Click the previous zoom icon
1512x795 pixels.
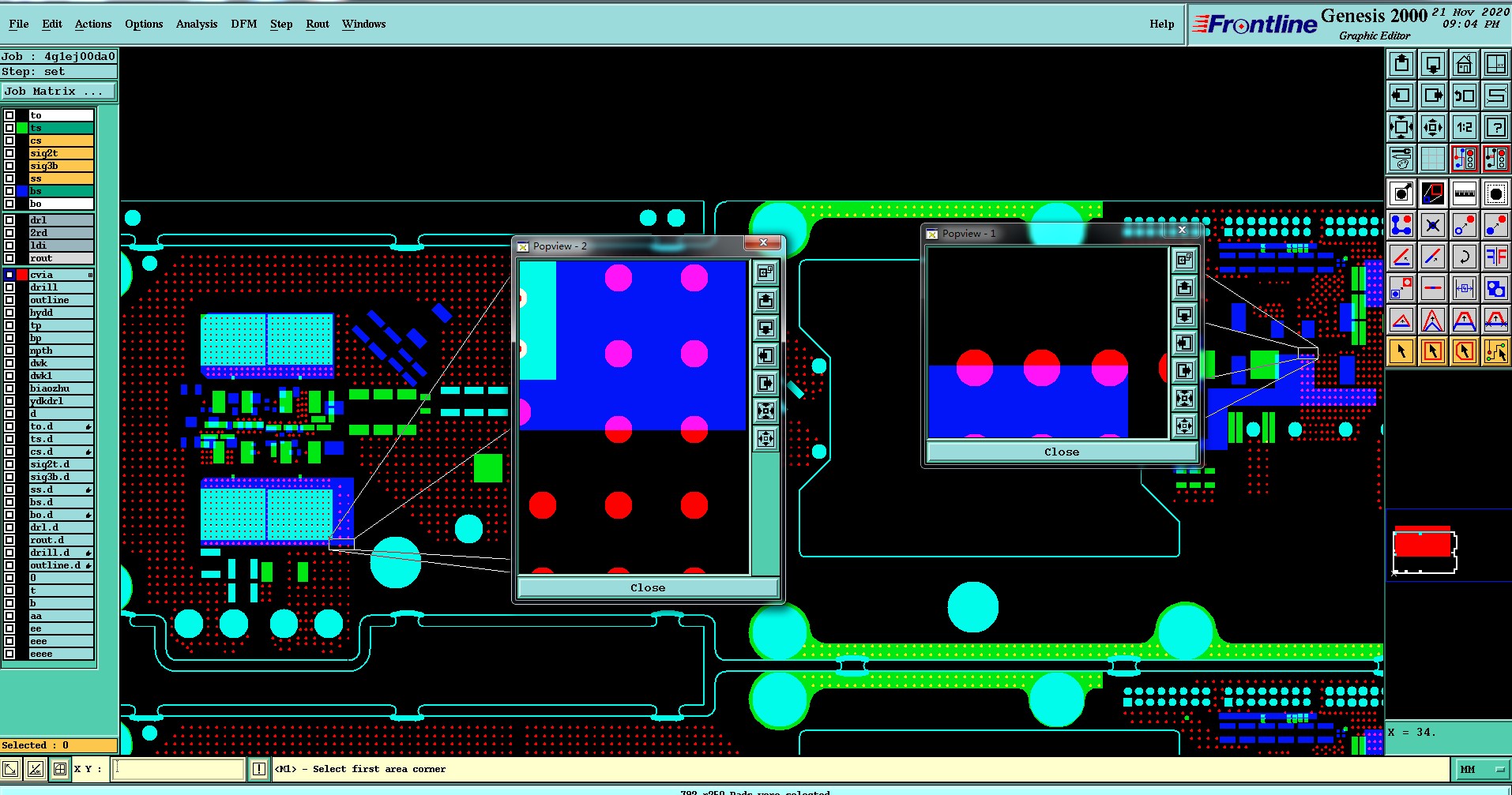pos(1465,96)
